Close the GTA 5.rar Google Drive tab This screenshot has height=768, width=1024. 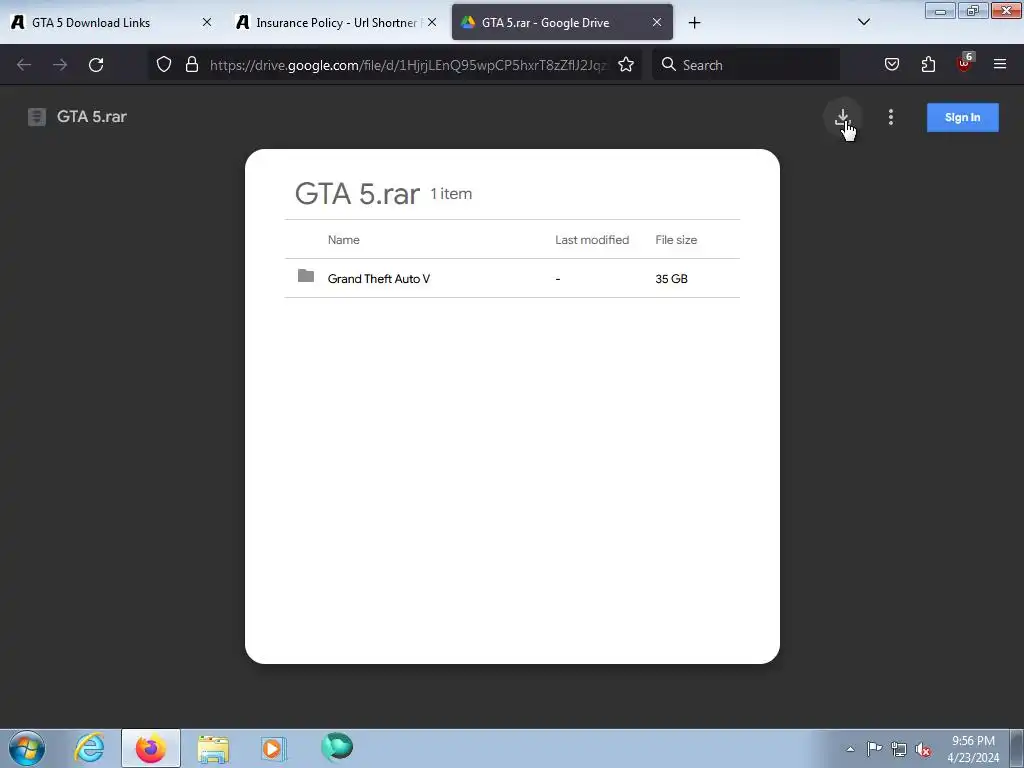click(657, 22)
